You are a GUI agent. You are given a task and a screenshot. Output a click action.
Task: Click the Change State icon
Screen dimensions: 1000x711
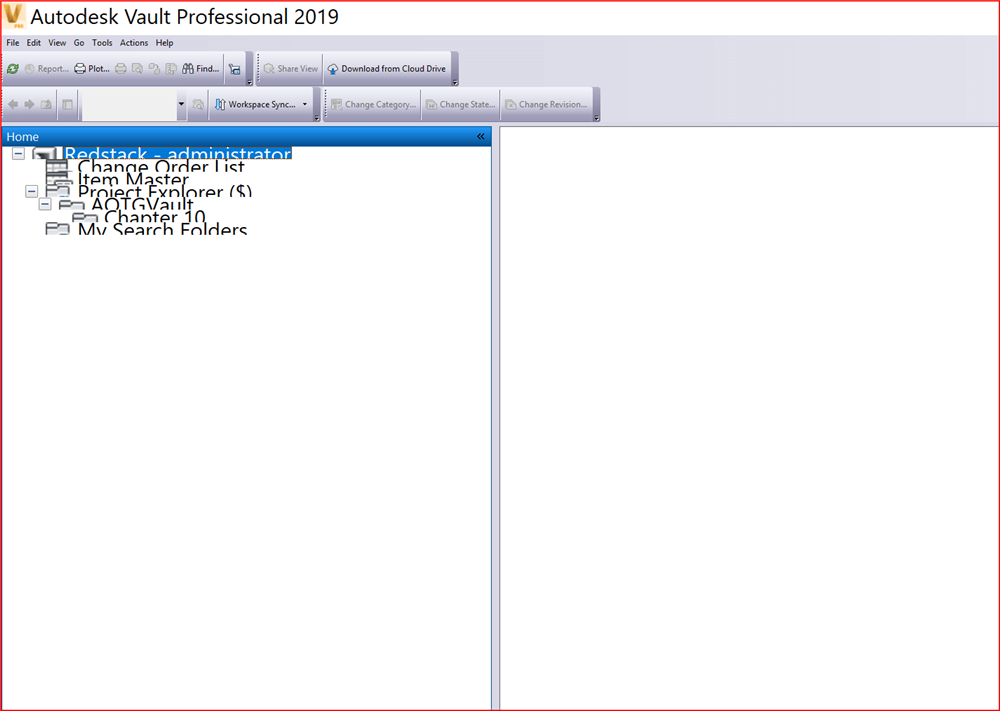point(432,104)
